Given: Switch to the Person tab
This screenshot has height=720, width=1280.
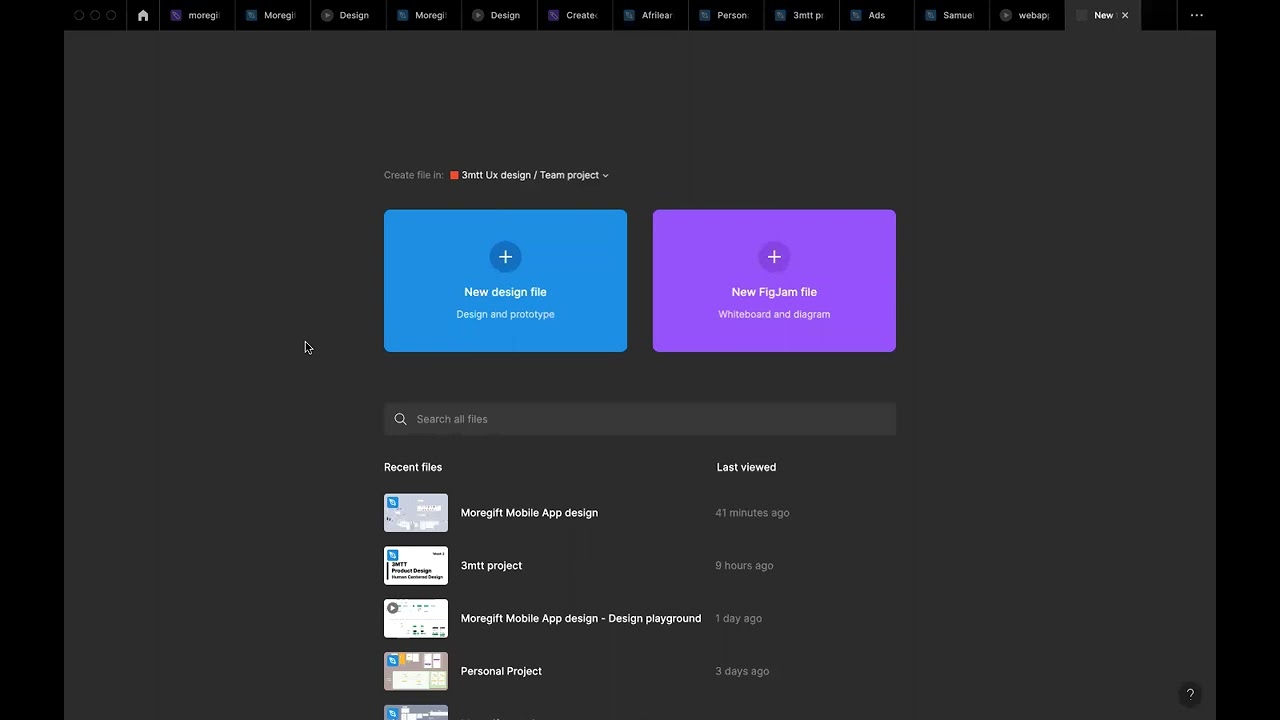Looking at the screenshot, I should (x=726, y=15).
